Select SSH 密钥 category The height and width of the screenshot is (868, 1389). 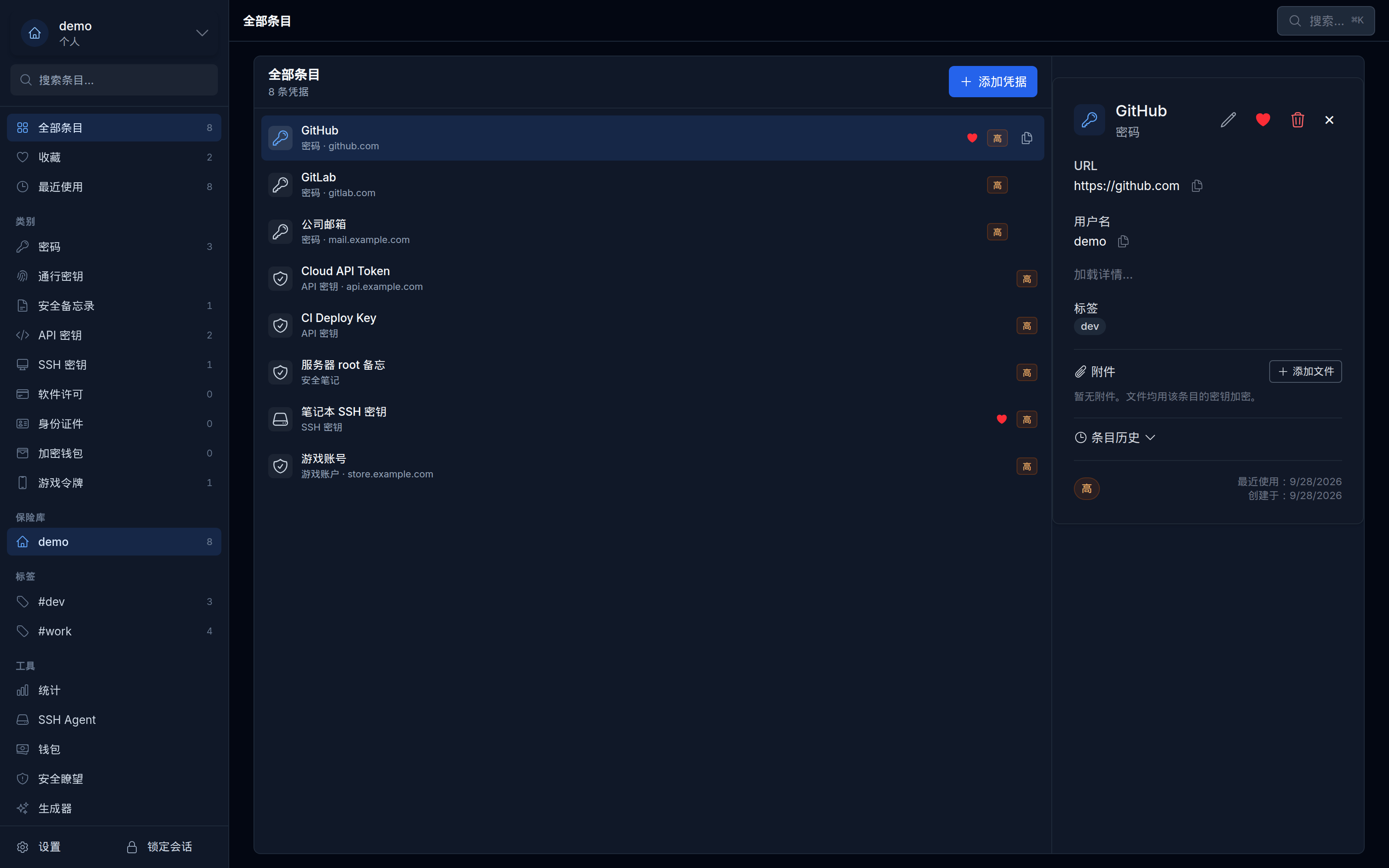pyautogui.click(x=114, y=365)
